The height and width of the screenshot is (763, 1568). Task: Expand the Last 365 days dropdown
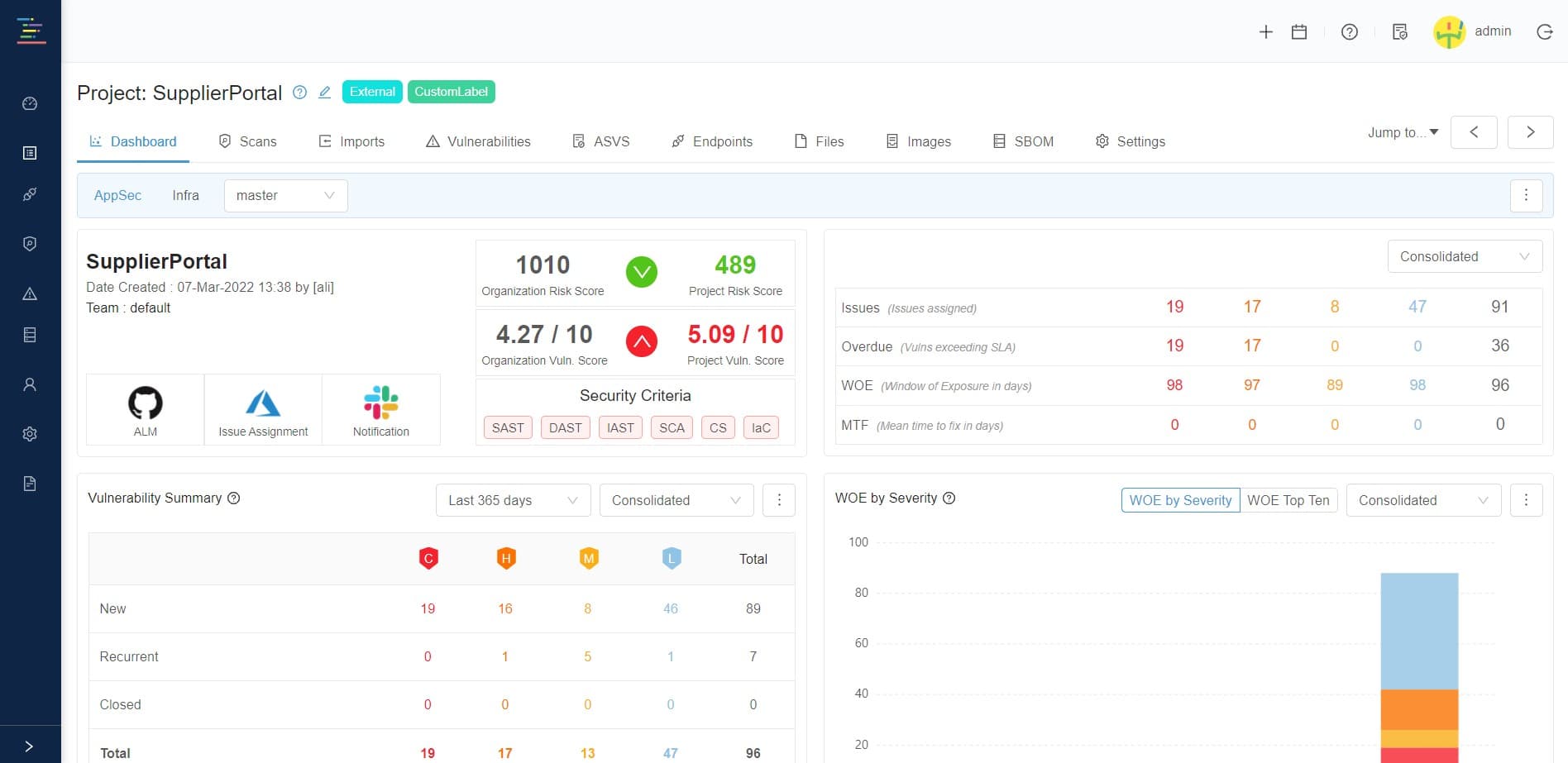coord(513,500)
